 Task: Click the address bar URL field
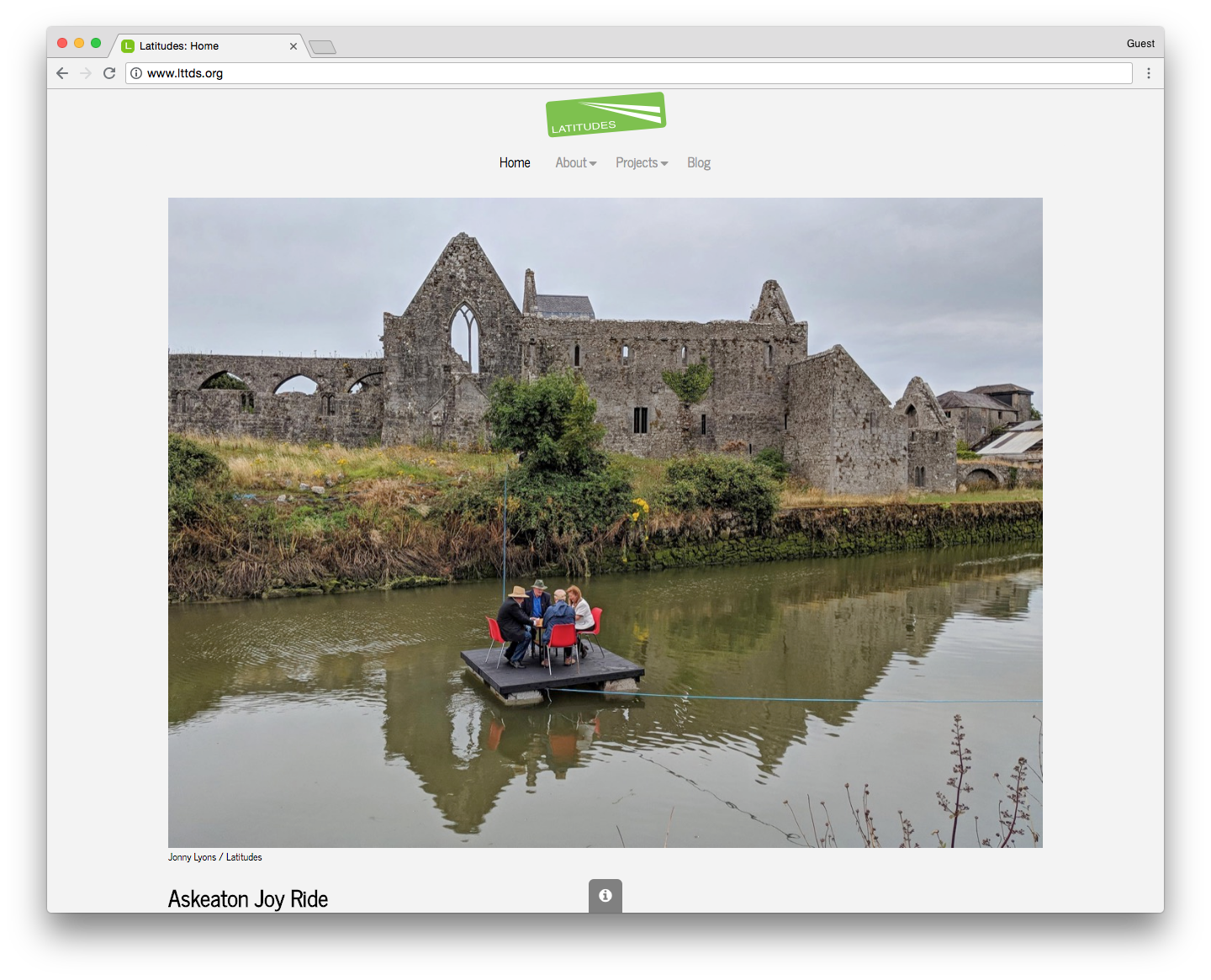pos(628,73)
